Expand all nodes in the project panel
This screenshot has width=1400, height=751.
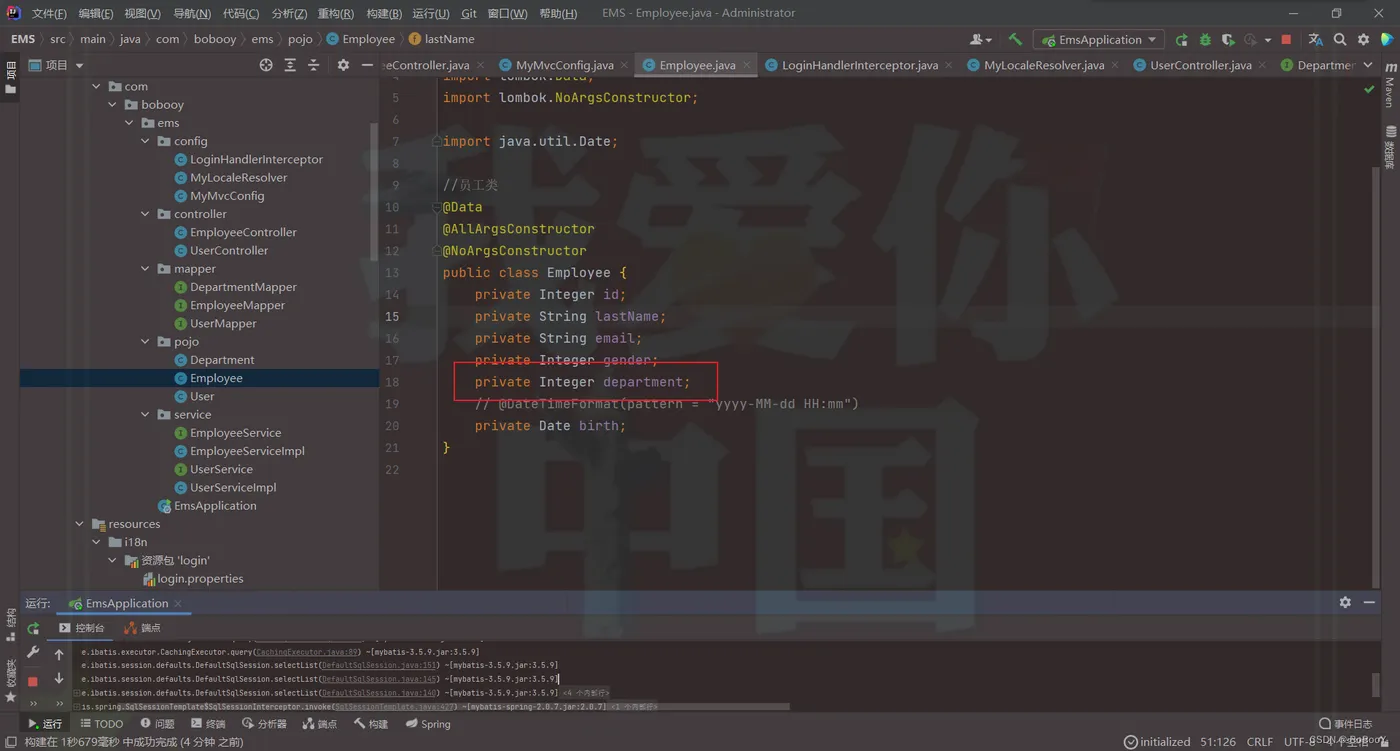tap(290, 65)
